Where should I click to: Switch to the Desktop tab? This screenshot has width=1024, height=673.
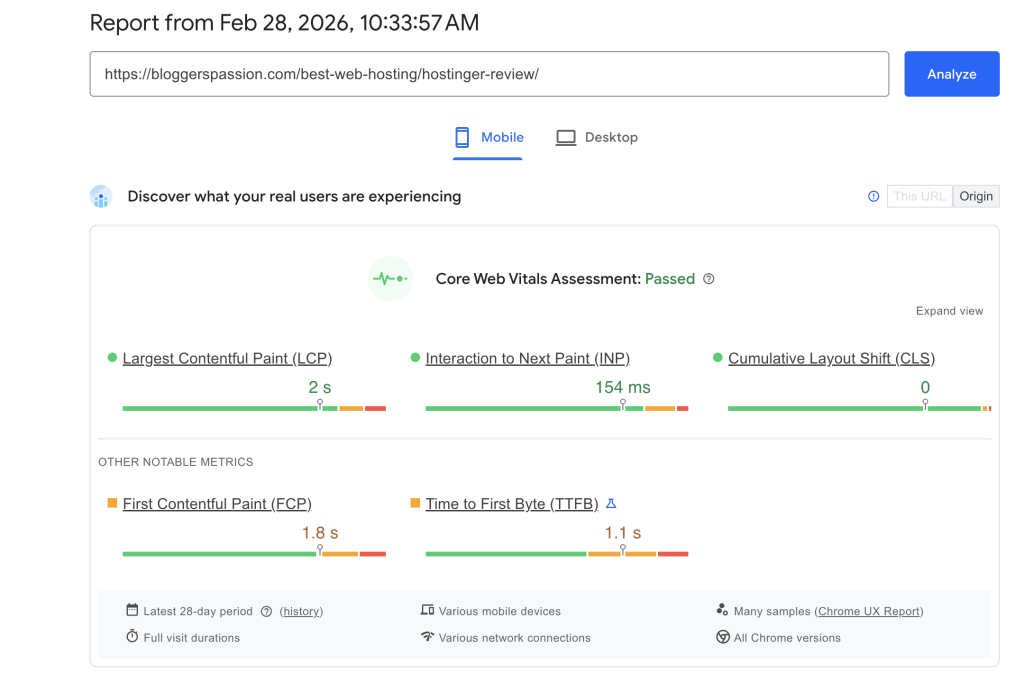pos(597,136)
